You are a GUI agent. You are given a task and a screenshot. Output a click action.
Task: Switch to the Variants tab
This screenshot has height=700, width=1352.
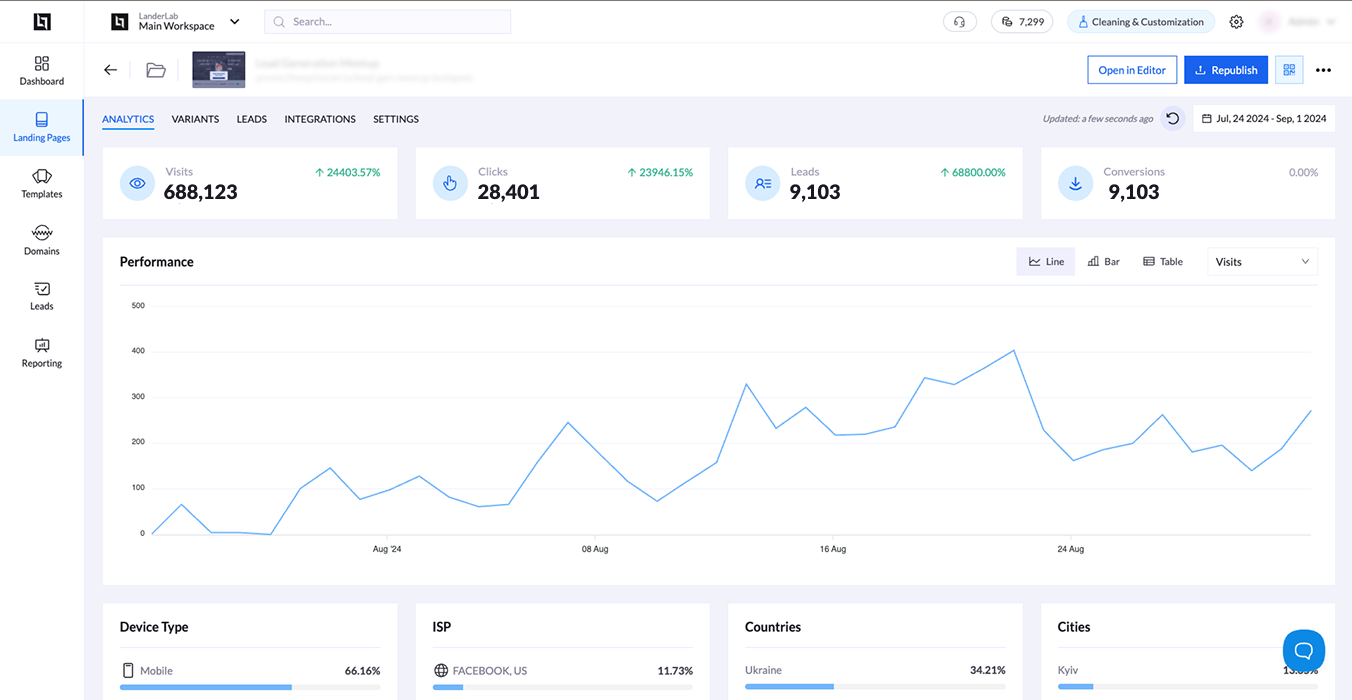(x=195, y=118)
